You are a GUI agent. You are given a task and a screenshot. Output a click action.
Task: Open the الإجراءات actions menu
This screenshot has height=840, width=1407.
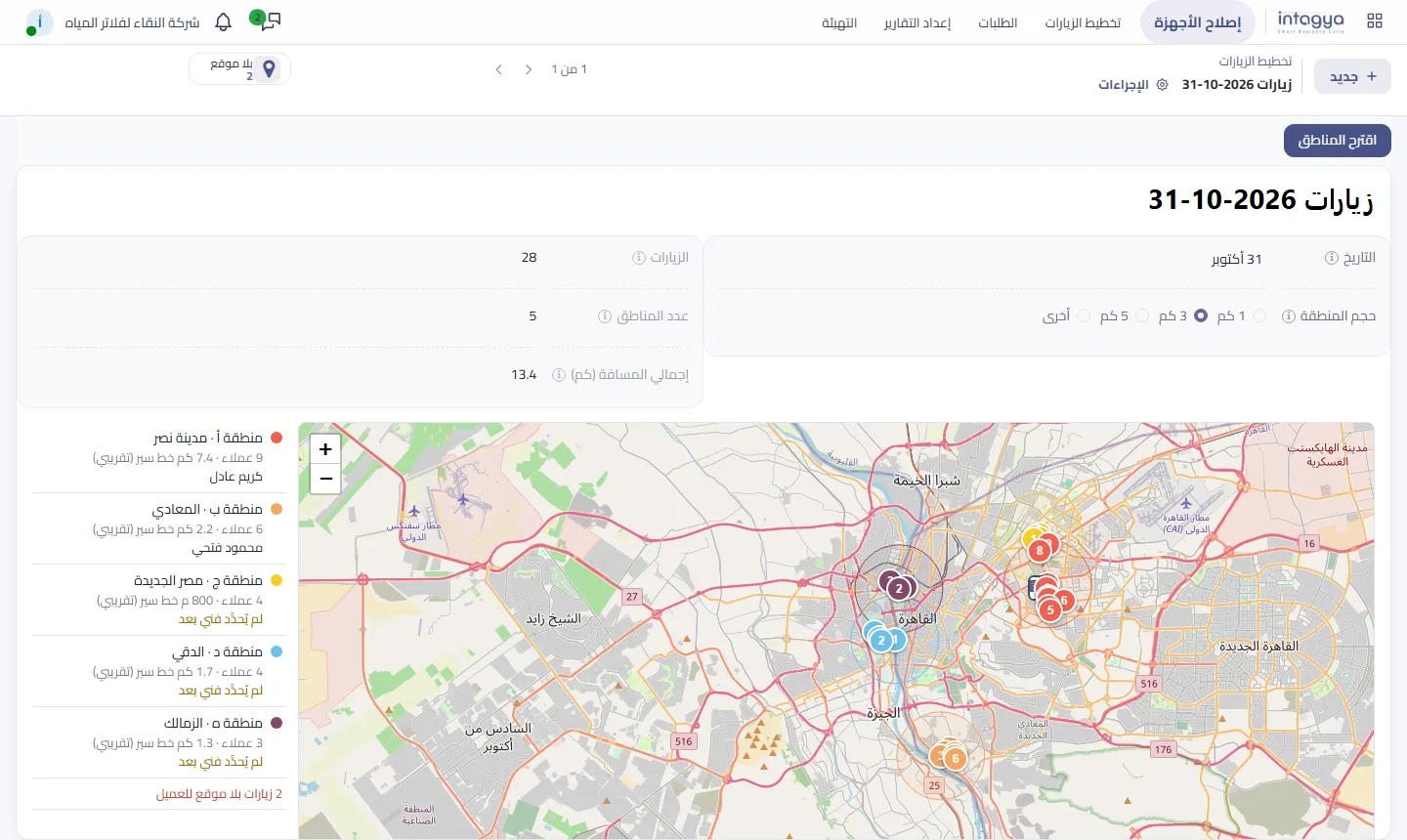pyautogui.click(x=1133, y=85)
